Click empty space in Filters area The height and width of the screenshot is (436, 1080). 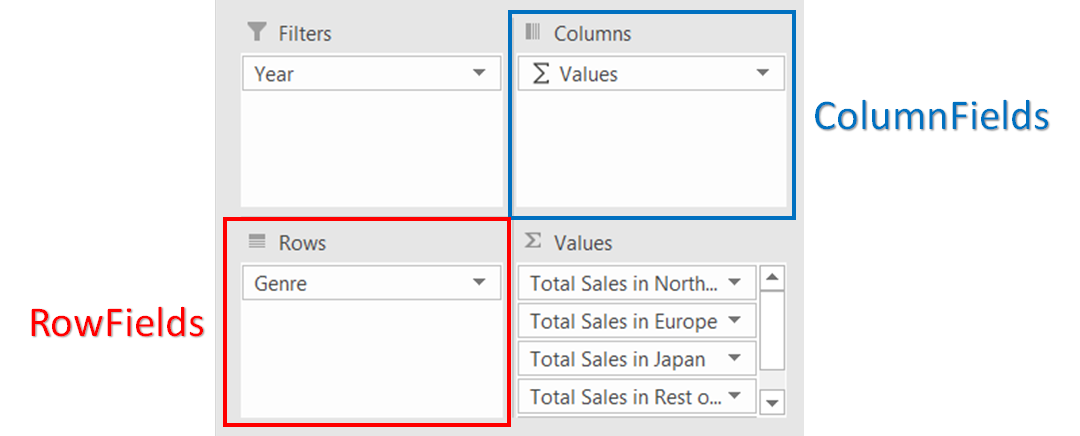[x=371, y=150]
